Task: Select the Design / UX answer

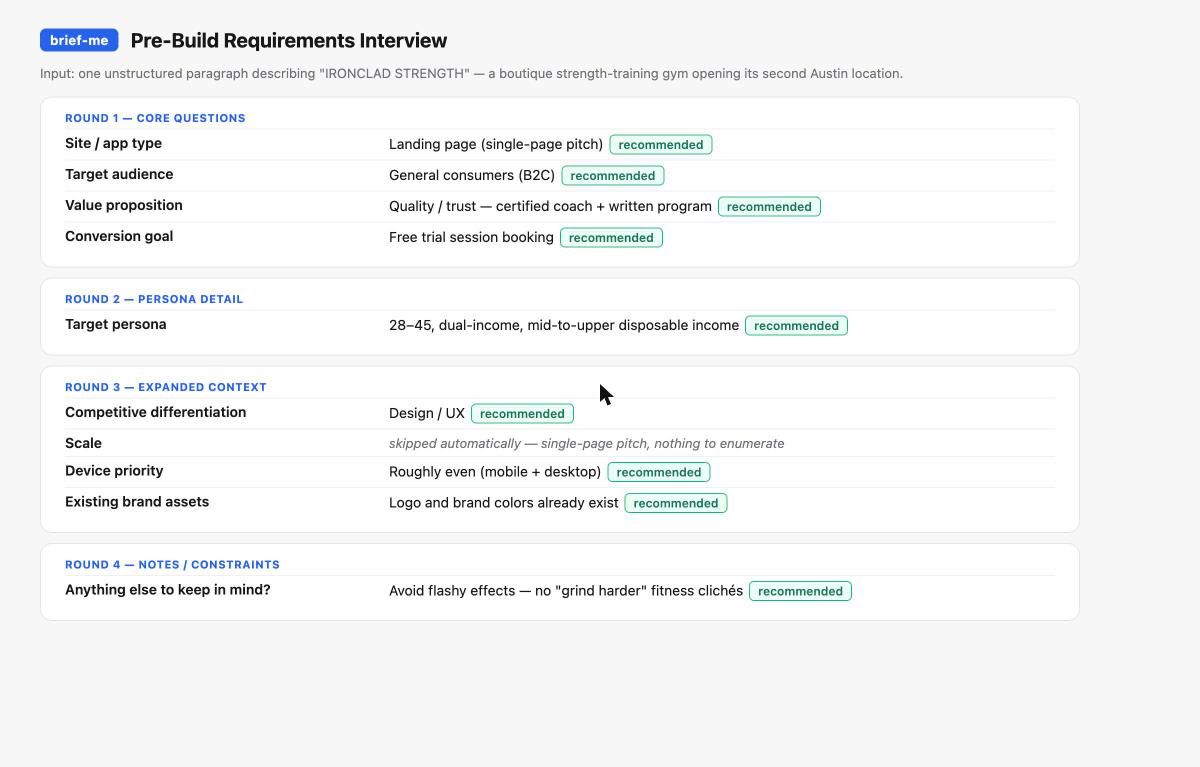Action: [x=427, y=413]
